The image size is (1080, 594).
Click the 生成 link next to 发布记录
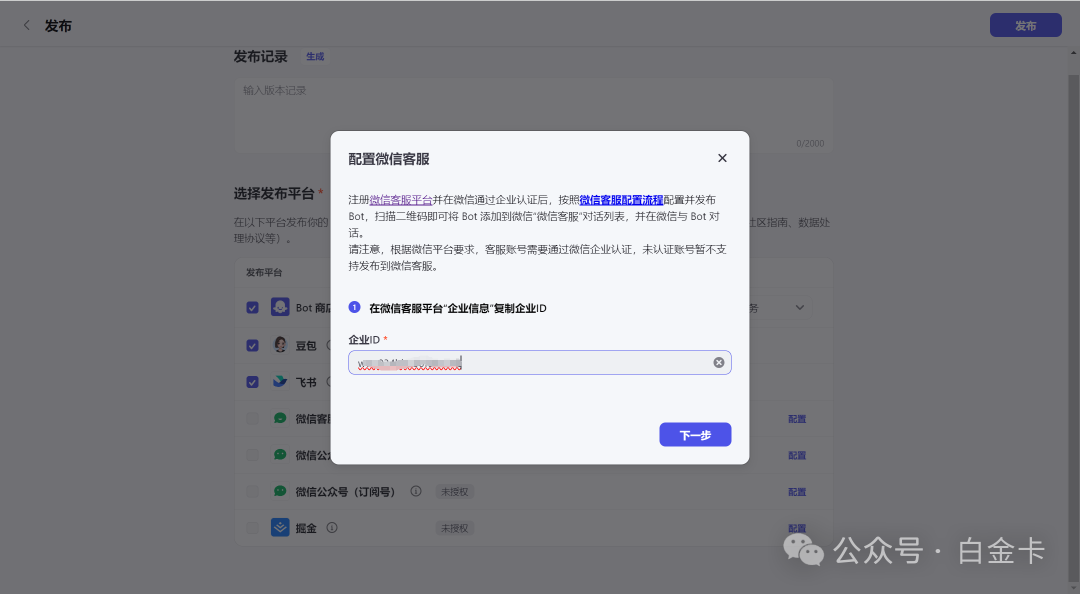(x=315, y=57)
